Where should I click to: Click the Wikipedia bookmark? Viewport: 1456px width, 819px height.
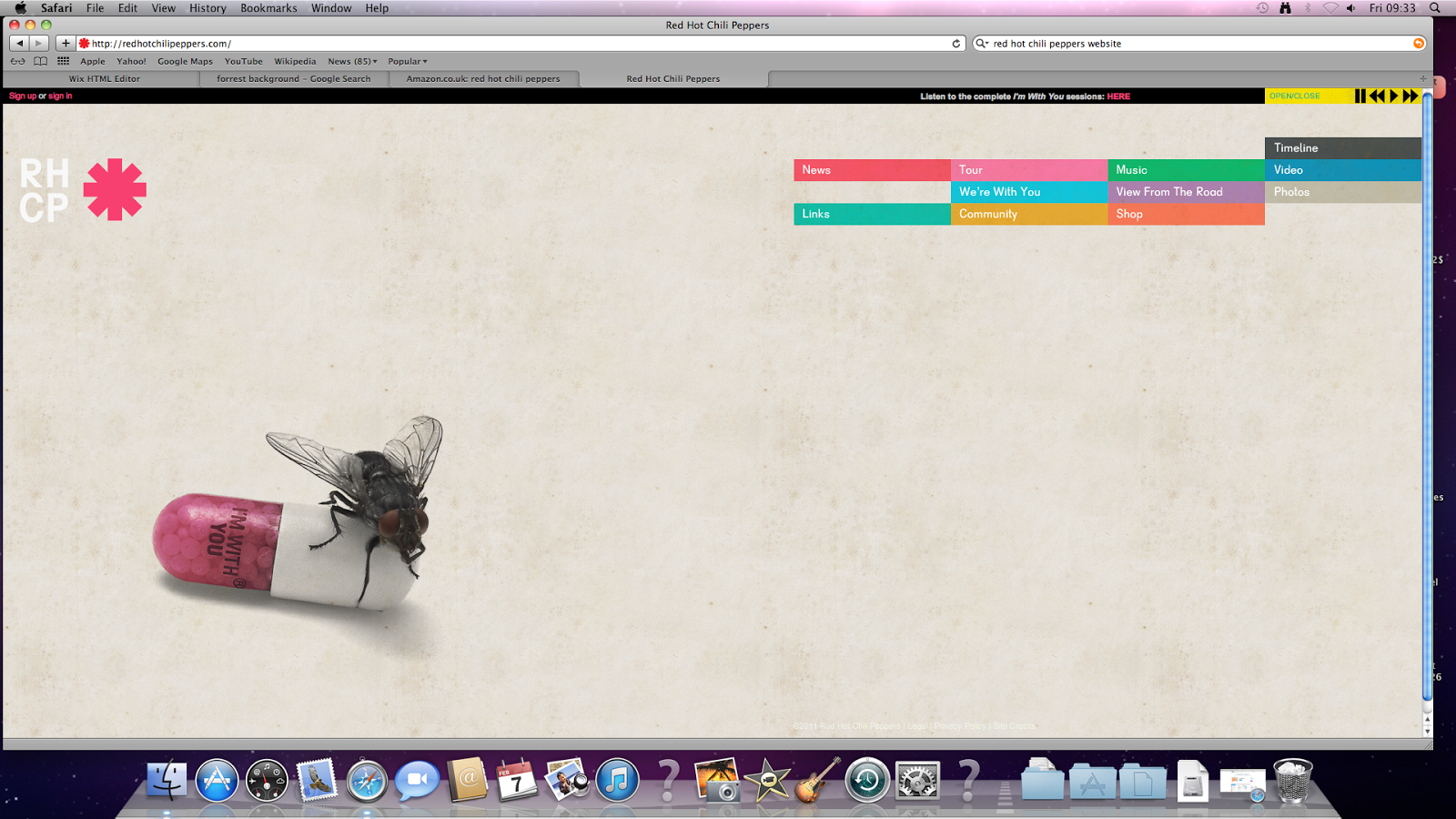295,62
